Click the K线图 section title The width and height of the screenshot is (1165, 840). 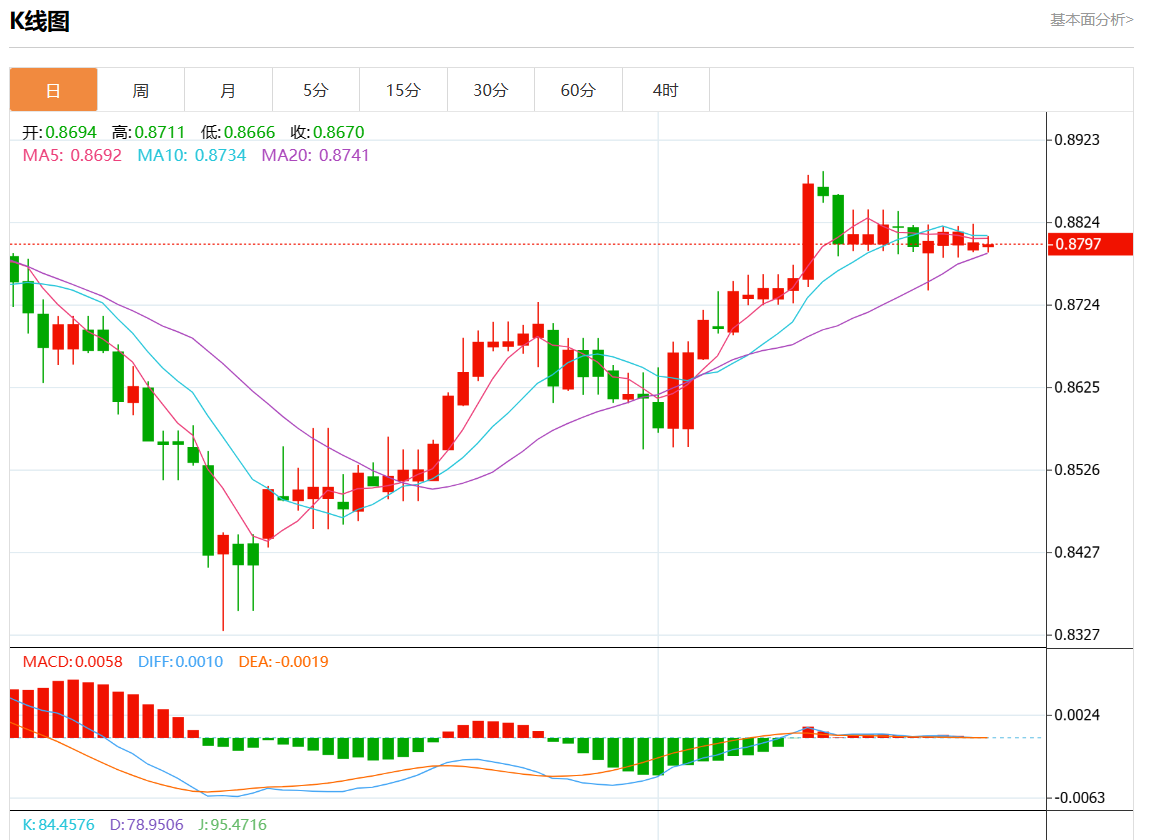pyautogui.click(x=40, y=21)
